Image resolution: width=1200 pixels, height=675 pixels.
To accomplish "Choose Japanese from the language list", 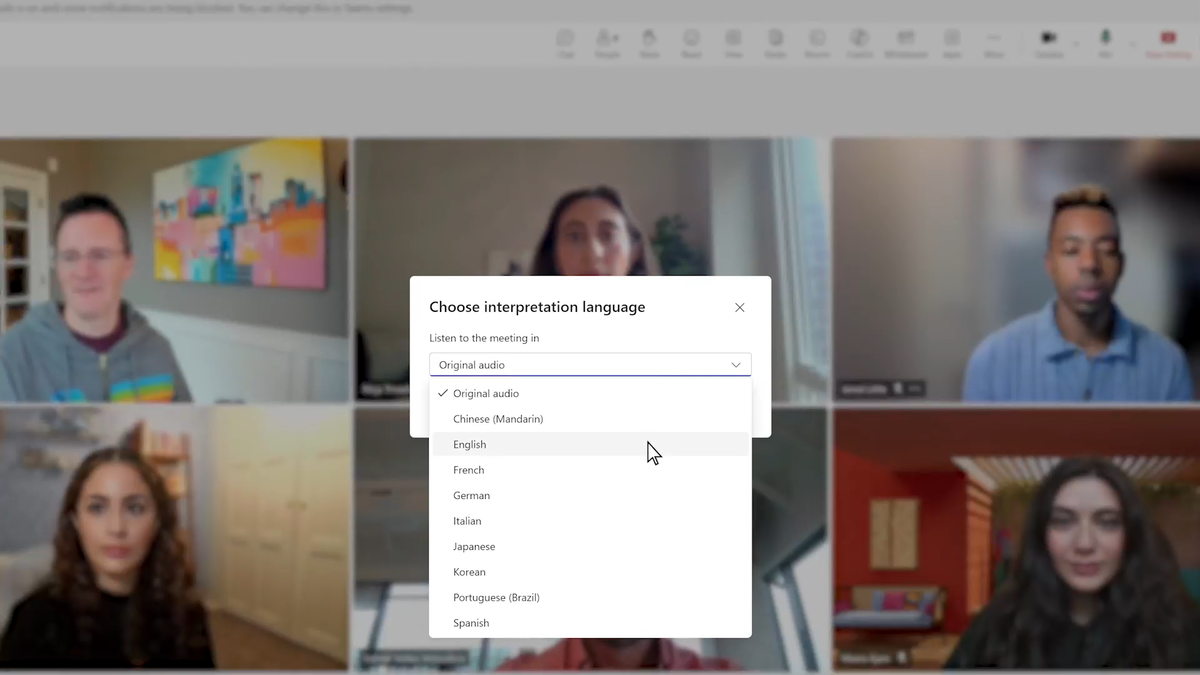I will 474,546.
